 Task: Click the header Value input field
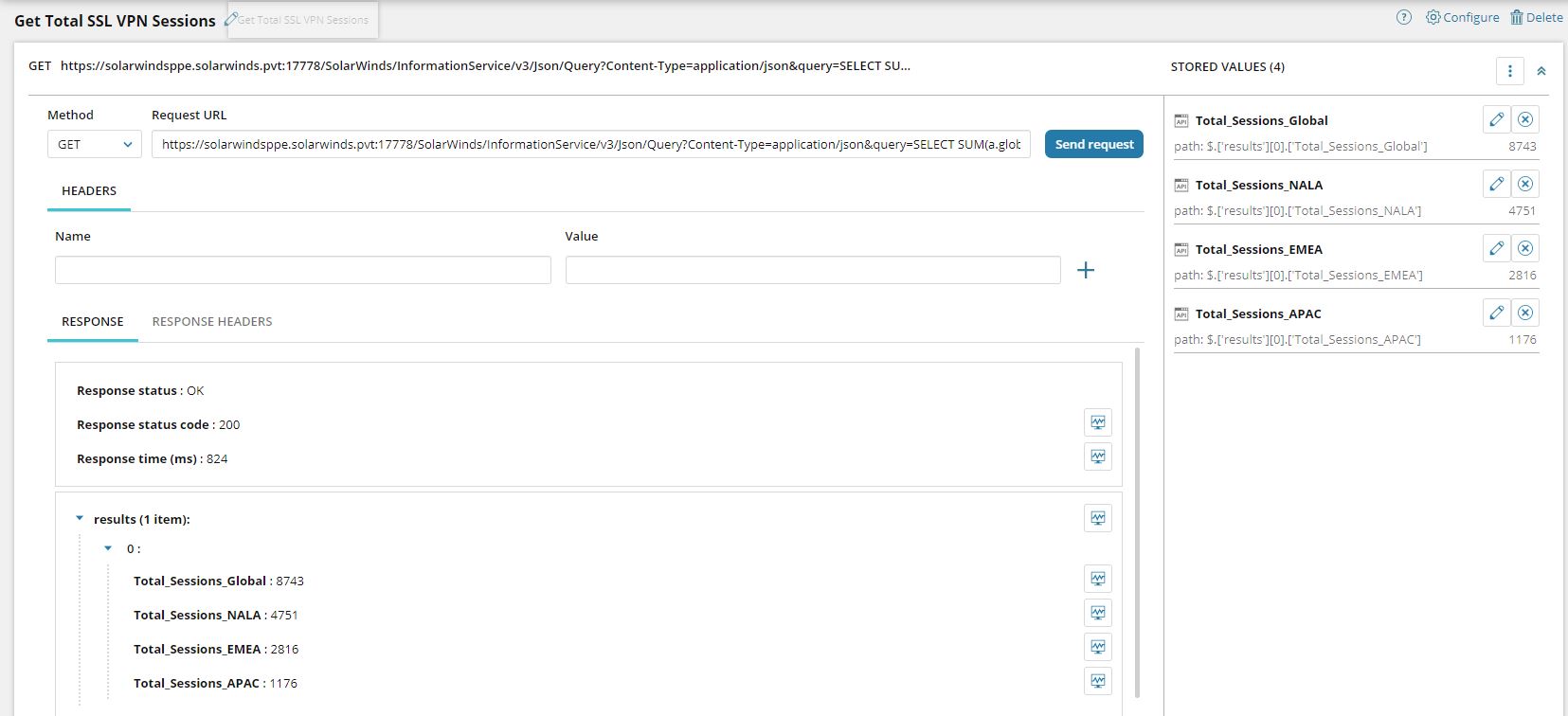point(813,270)
